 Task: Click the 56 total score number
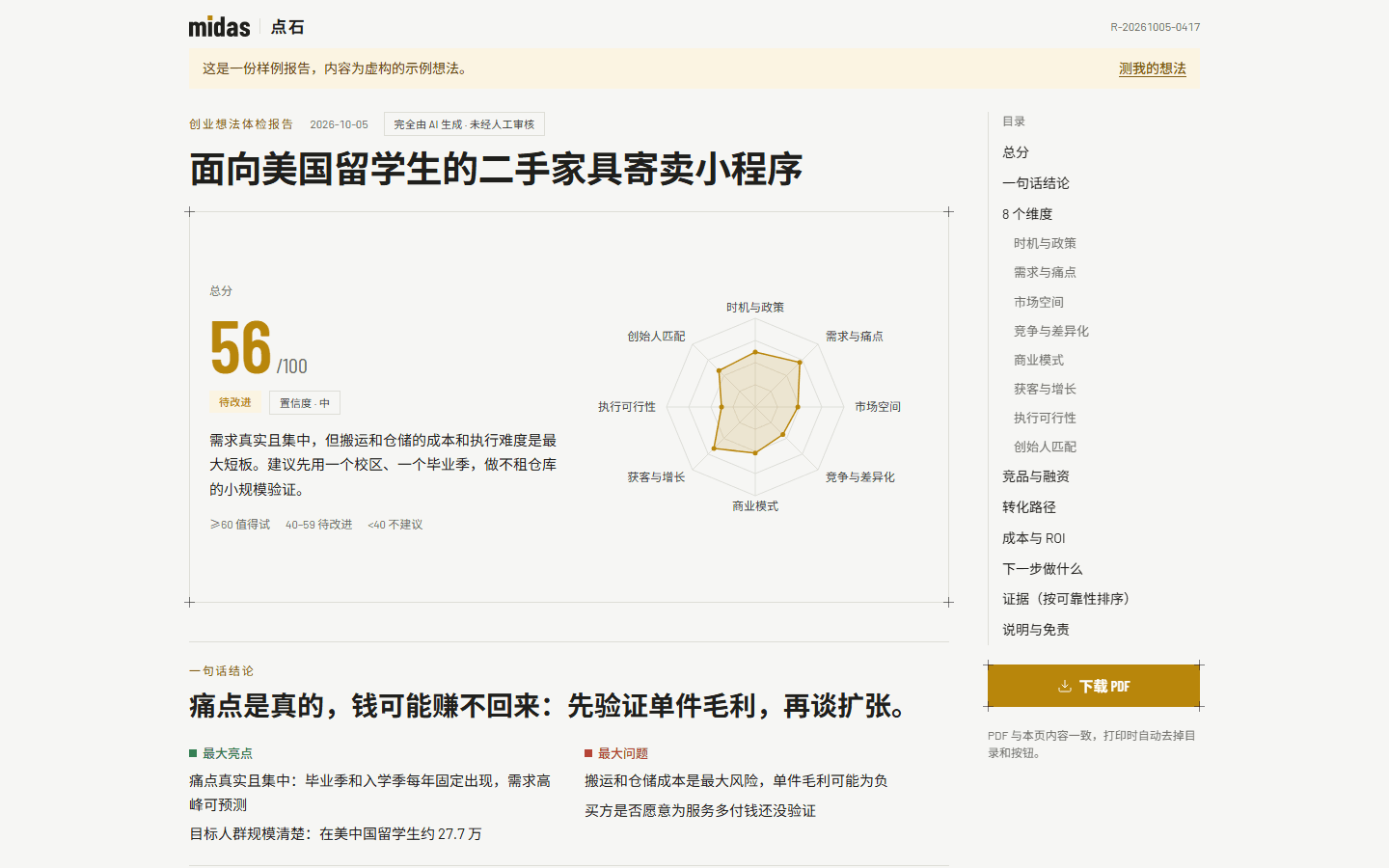241,348
